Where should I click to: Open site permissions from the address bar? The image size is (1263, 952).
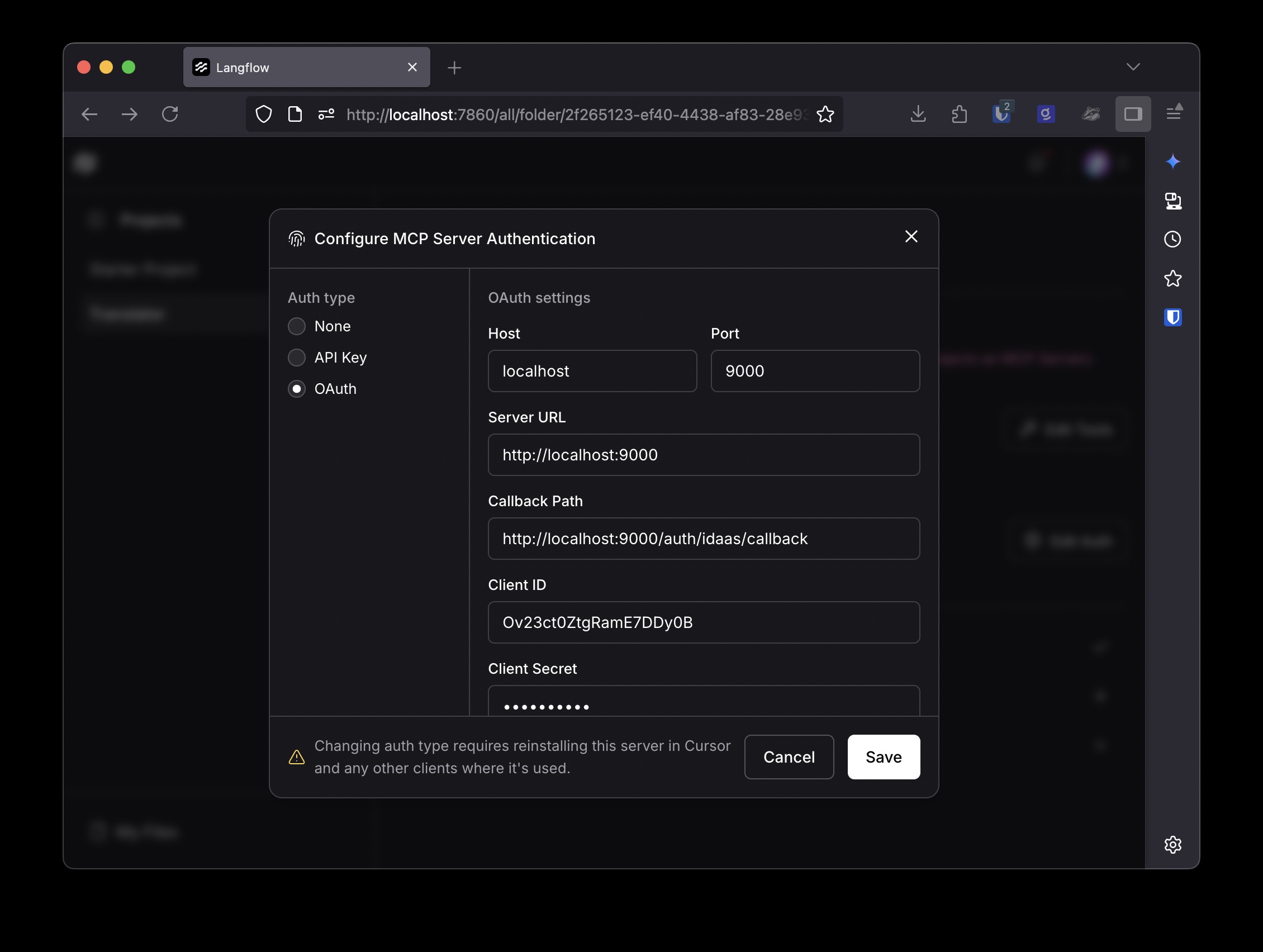point(325,113)
